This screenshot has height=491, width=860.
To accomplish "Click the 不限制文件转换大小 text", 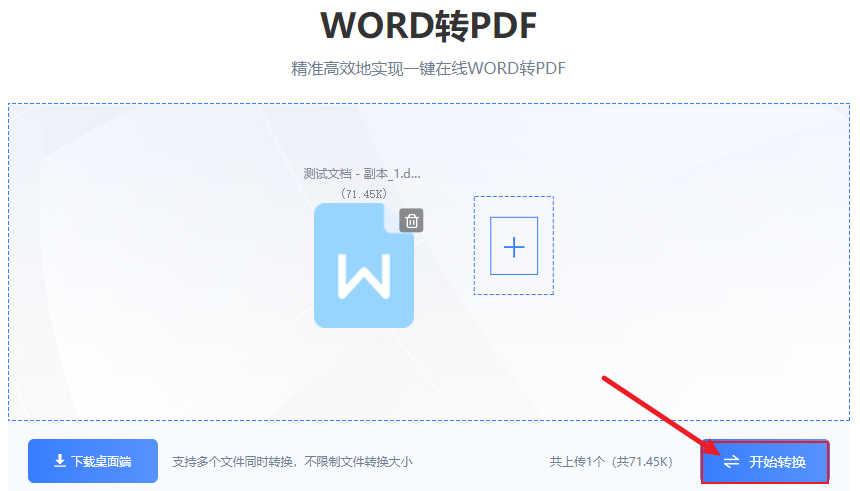I will [x=358, y=462].
